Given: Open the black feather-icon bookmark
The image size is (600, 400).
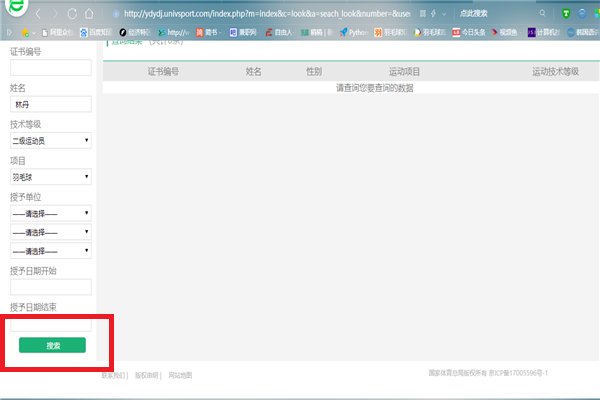Looking at the screenshot, I should pyautogui.click(x=135, y=33).
